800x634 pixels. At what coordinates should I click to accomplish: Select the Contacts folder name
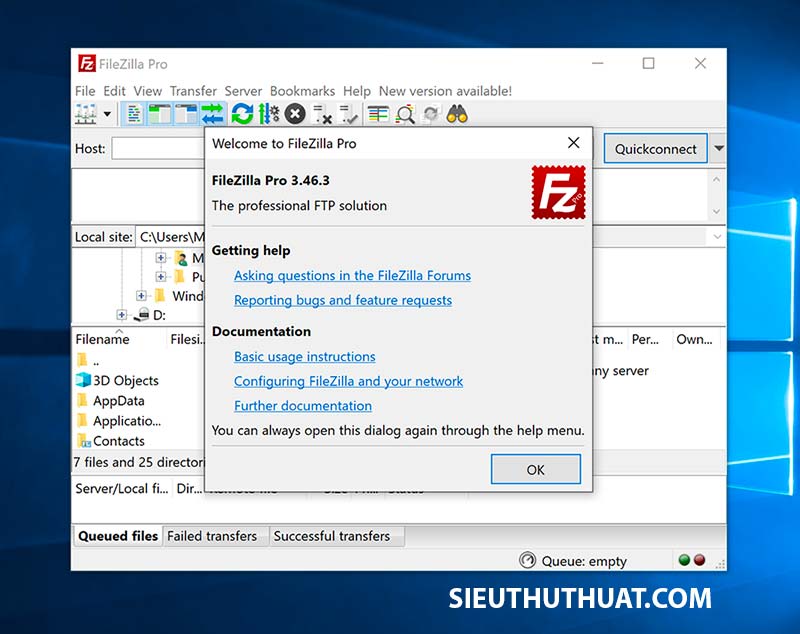coord(118,441)
